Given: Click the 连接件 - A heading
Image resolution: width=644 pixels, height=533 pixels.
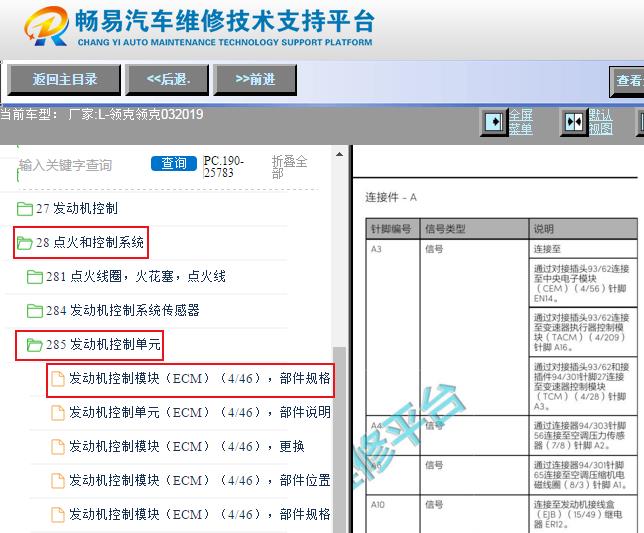Looking at the screenshot, I should click(x=391, y=198).
